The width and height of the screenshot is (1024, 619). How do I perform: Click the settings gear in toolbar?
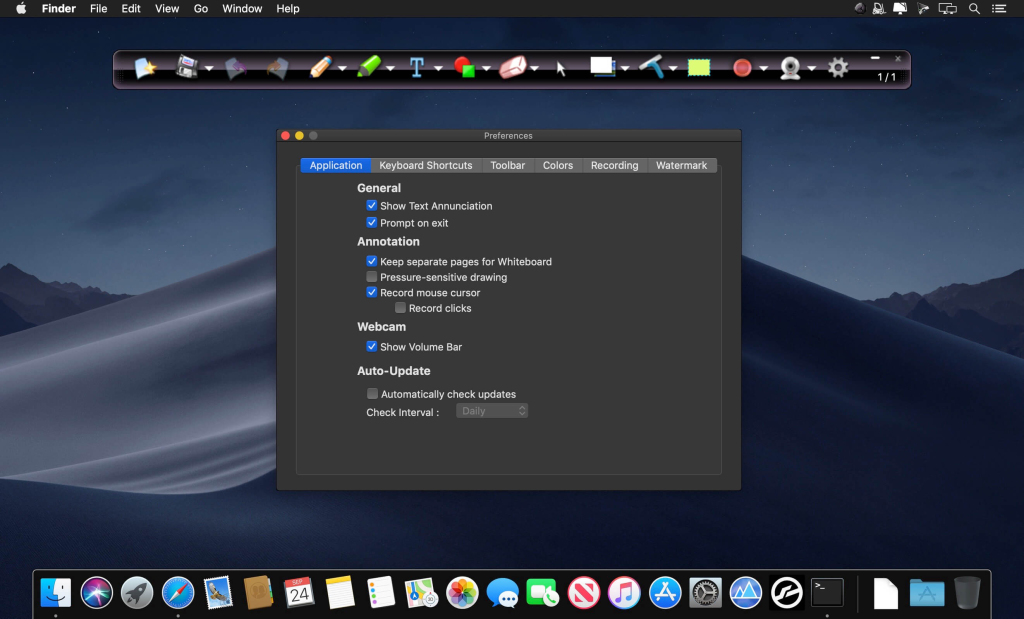tap(838, 68)
